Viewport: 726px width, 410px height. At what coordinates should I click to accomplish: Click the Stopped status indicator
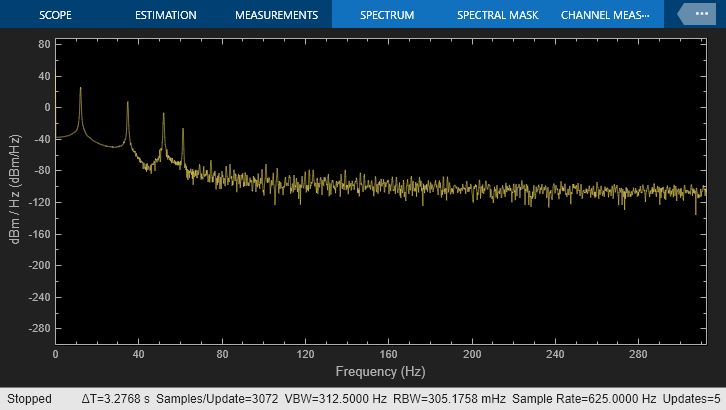pos(29,399)
